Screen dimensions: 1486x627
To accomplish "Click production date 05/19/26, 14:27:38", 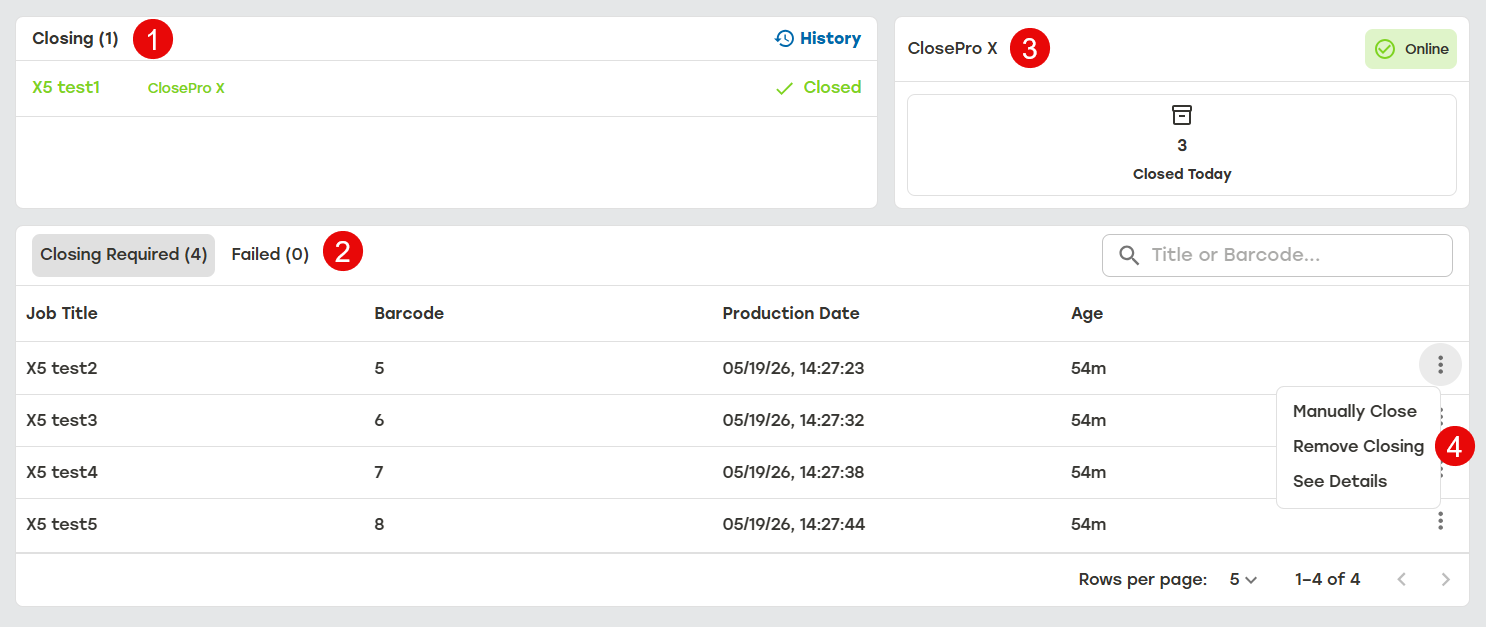I will [793, 472].
